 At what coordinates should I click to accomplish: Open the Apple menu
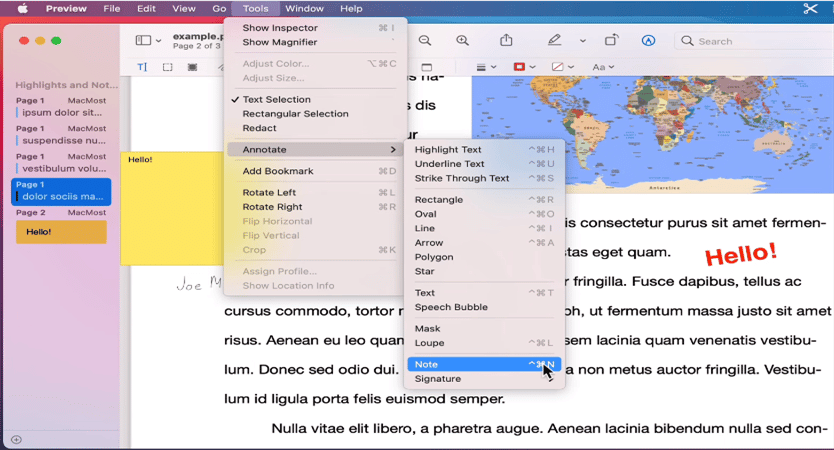click(x=22, y=9)
